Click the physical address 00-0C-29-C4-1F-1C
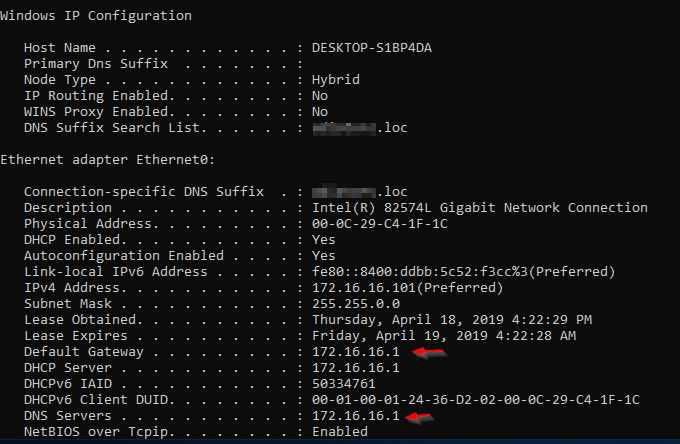 (x=382, y=224)
